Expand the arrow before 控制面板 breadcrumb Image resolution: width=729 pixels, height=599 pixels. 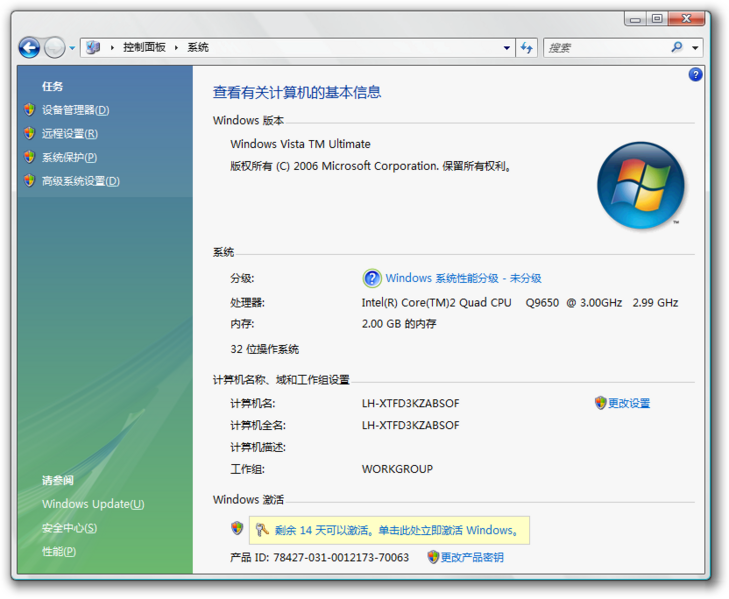coord(112,47)
